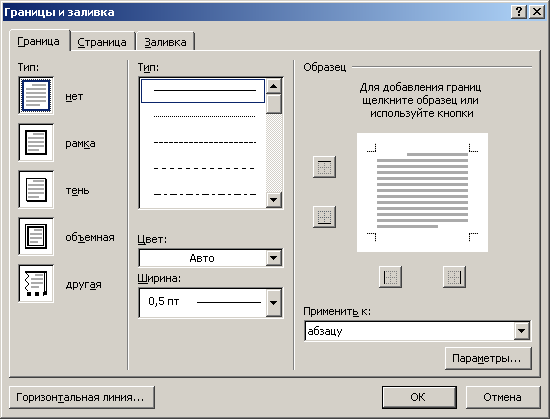The width and height of the screenshot is (550, 419).
Task: Choose the 'рамка' box border icon
Action: tap(36, 142)
